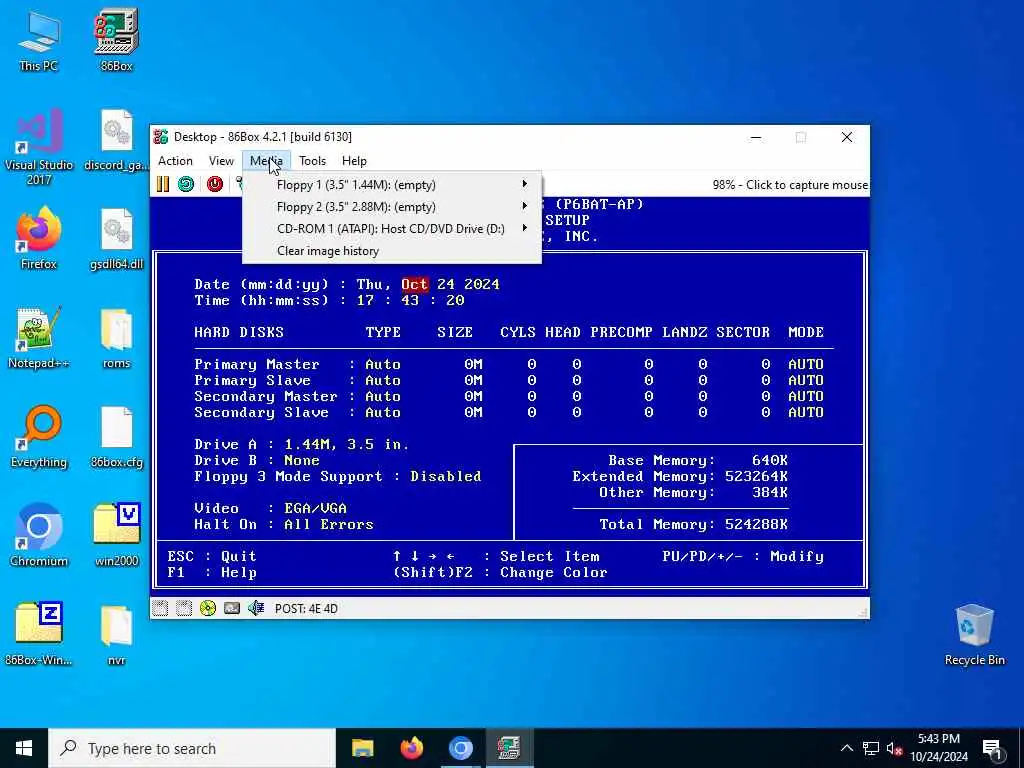Select the gsdll64.dll file icon

(x=116, y=239)
